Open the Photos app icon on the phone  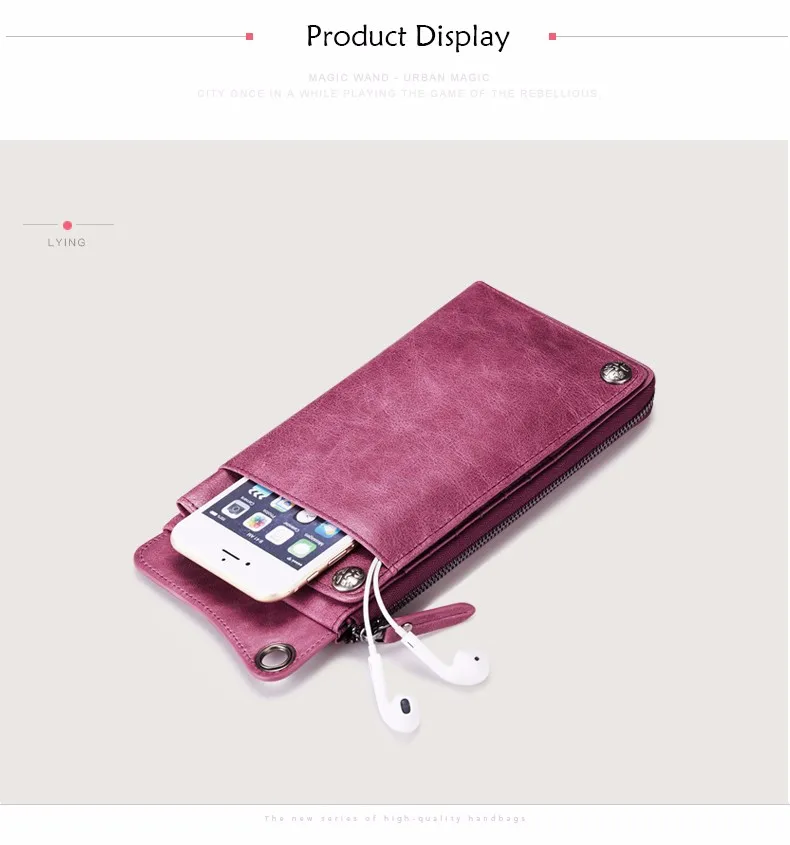258,522
